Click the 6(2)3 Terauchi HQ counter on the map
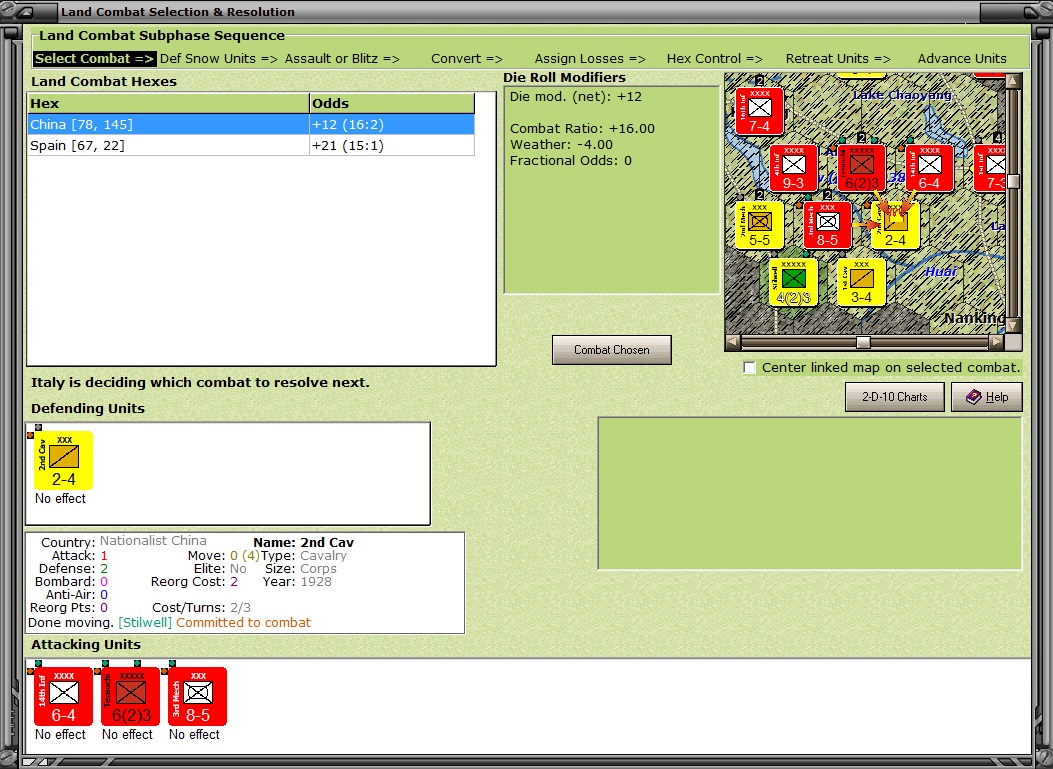 (x=862, y=169)
